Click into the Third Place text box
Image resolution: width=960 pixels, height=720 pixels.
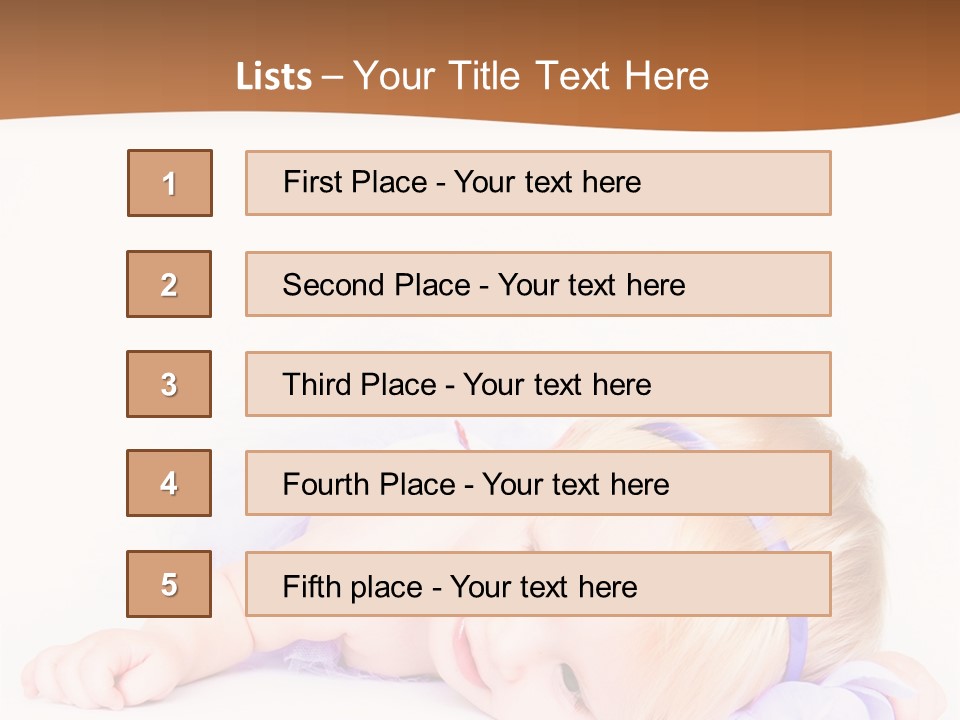tap(538, 384)
